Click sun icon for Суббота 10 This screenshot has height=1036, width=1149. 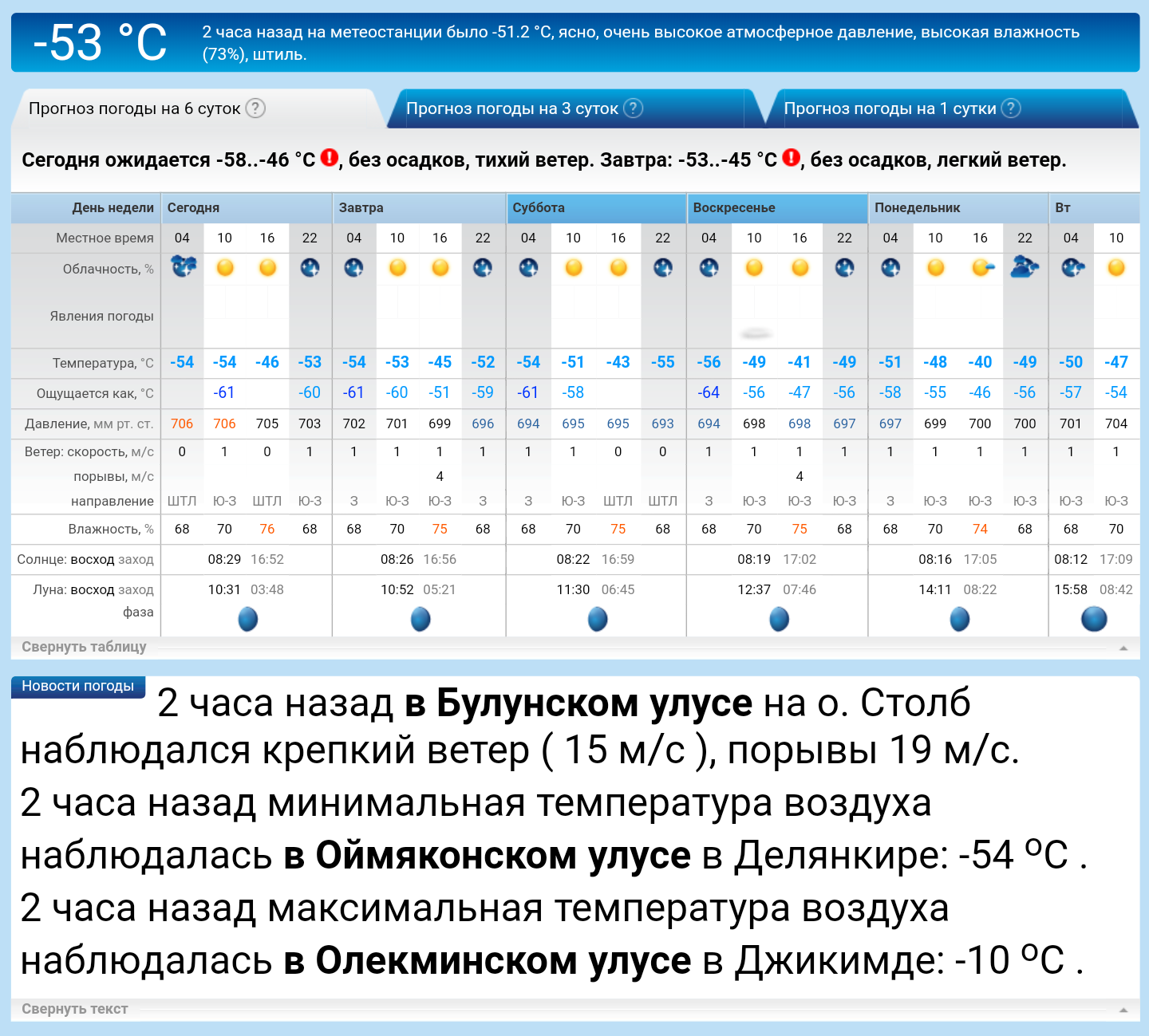pos(574,268)
